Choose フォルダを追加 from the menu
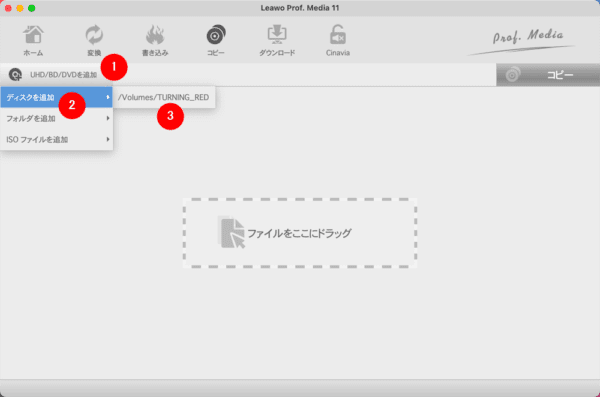Screen dimensions: 600x397 pyautogui.click(x=56, y=118)
